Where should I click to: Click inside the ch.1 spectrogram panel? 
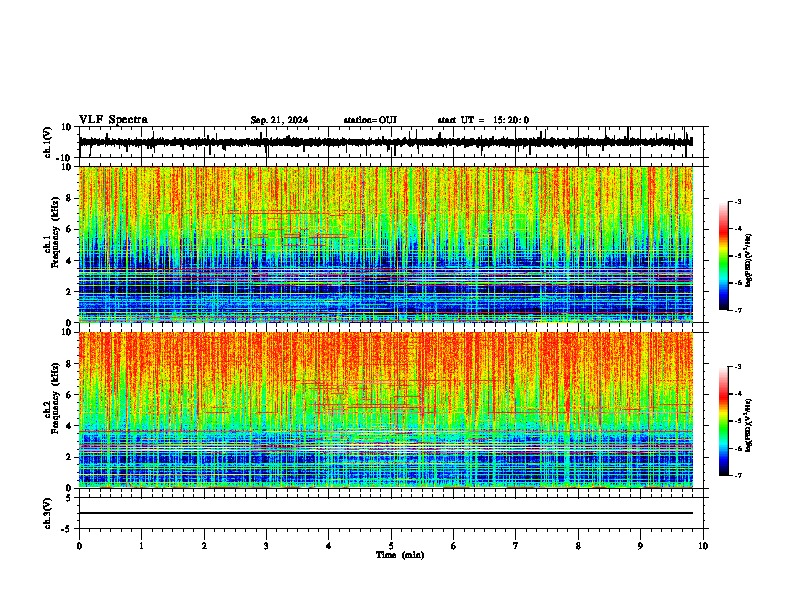tap(386, 244)
